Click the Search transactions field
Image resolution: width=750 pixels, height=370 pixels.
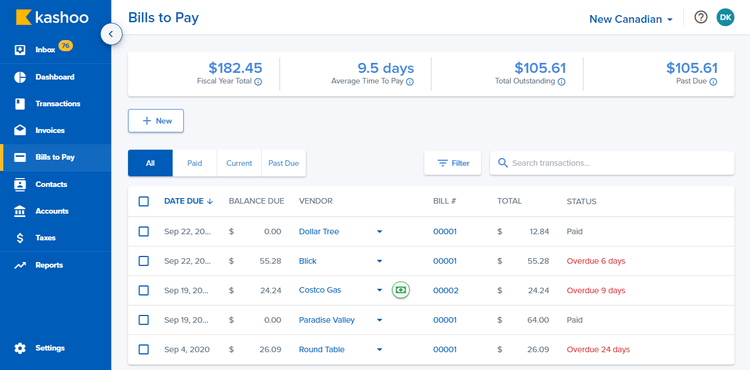pyautogui.click(x=612, y=163)
